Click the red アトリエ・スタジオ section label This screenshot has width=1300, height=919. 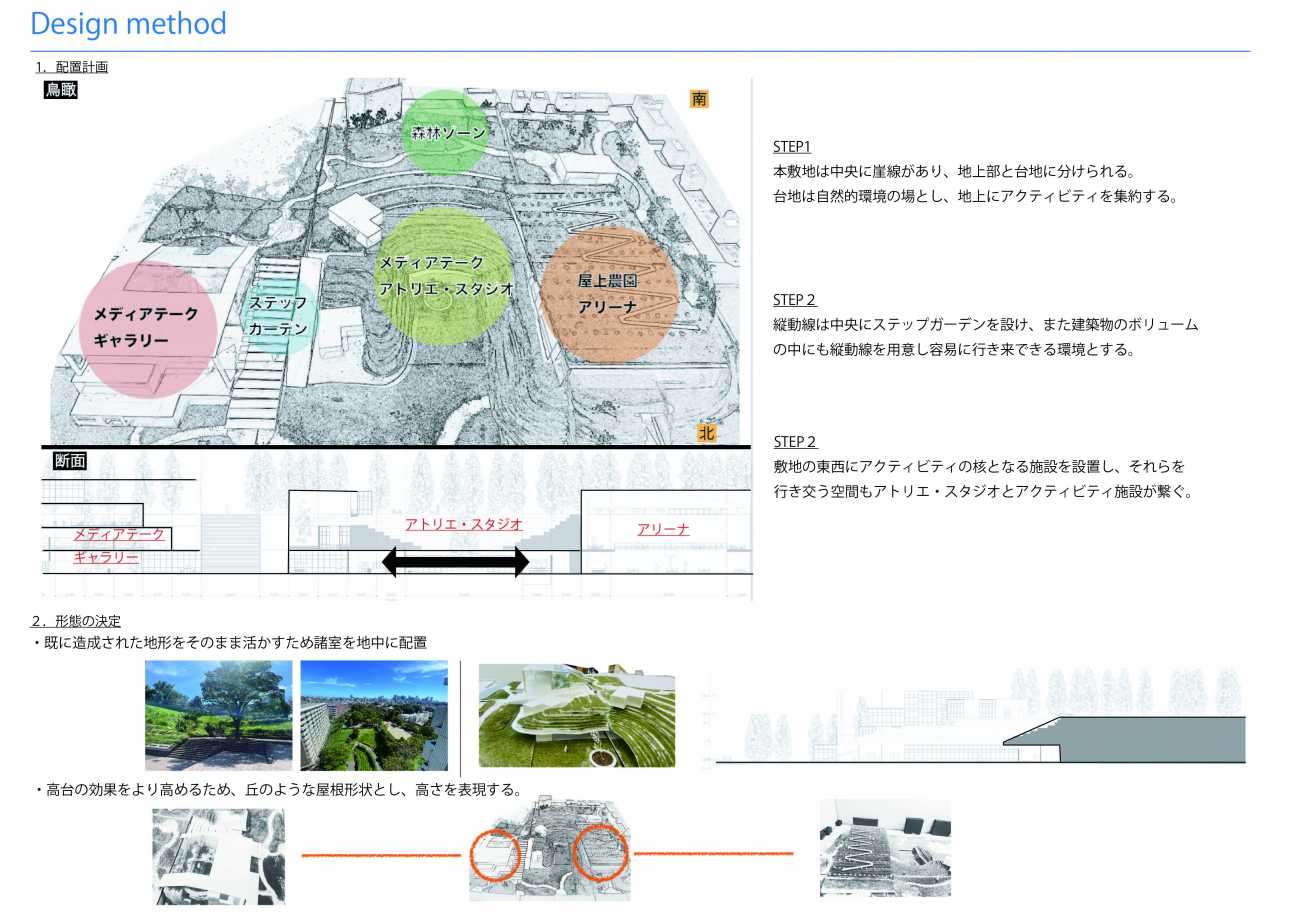point(463,524)
